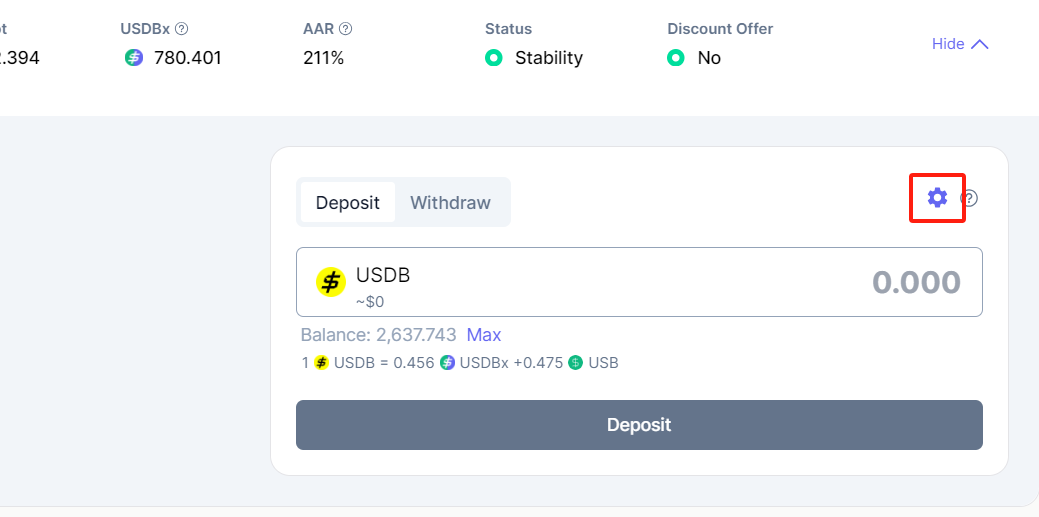Open the settings gear icon
The image size is (1039, 517).
pyautogui.click(x=937, y=198)
